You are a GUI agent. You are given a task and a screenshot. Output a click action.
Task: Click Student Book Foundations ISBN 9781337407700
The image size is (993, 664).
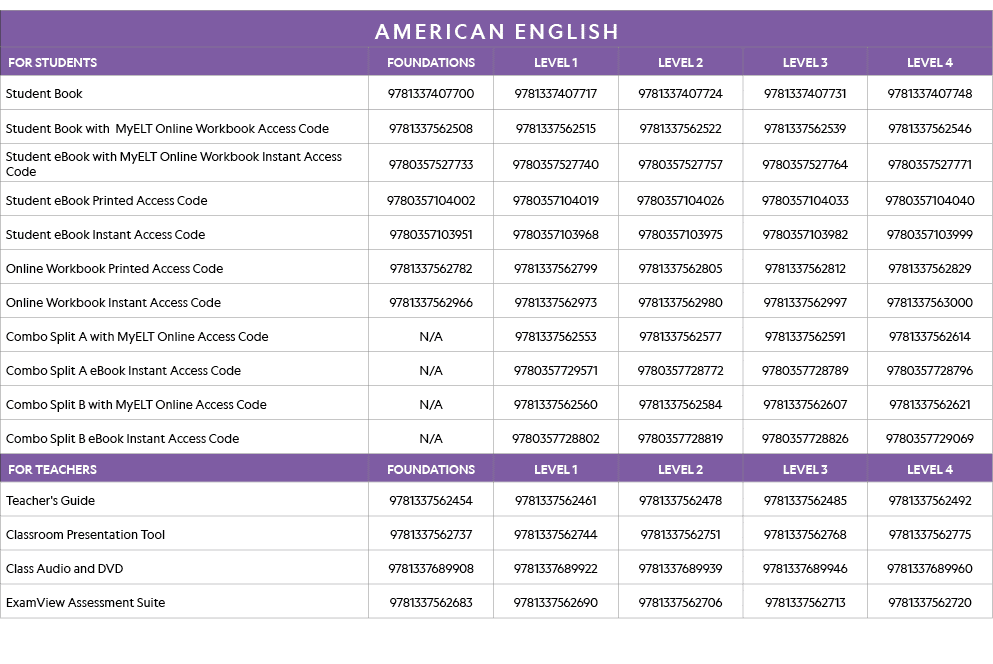coord(430,94)
